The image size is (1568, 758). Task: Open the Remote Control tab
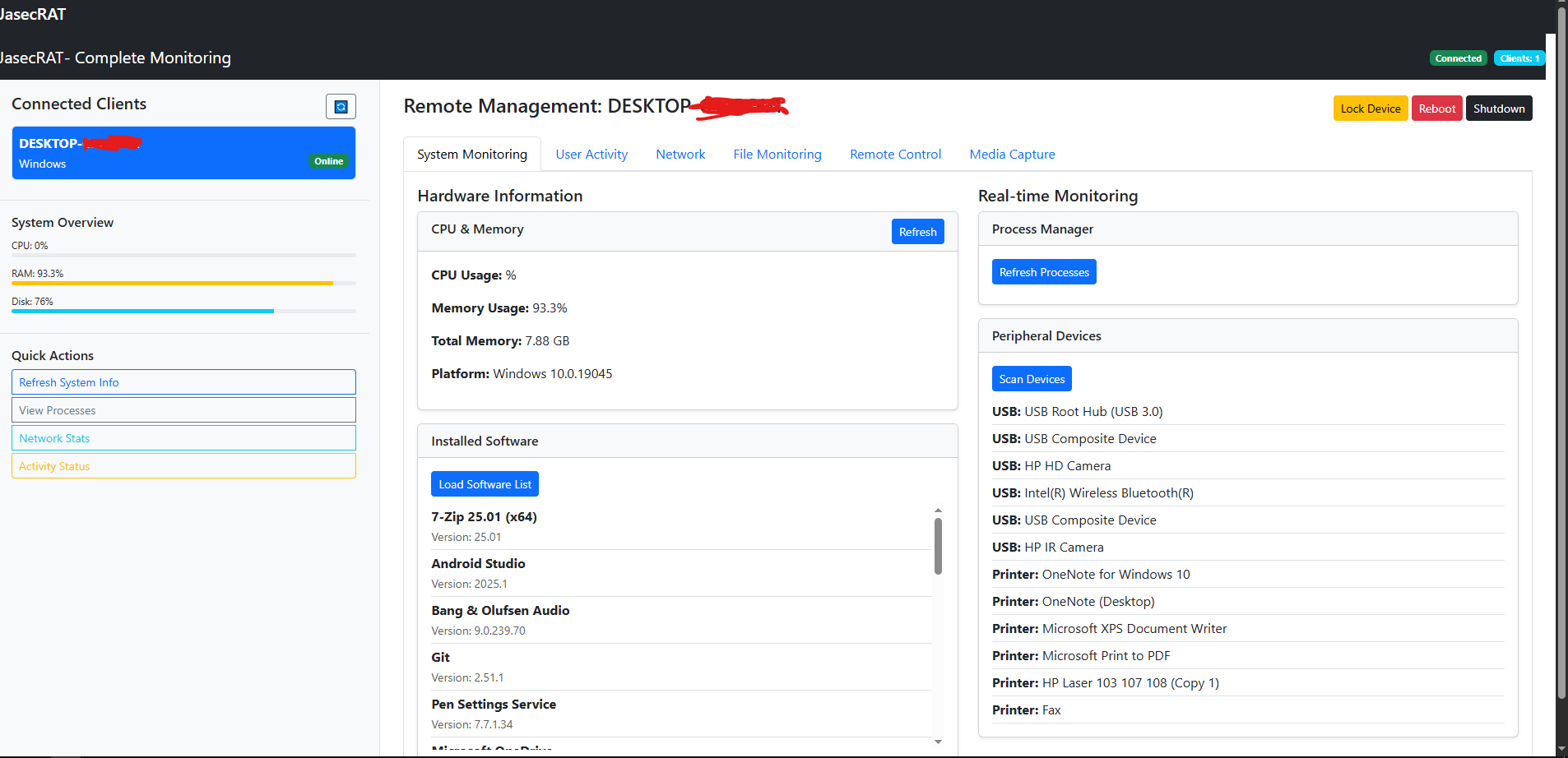click(x=895, y=154)
